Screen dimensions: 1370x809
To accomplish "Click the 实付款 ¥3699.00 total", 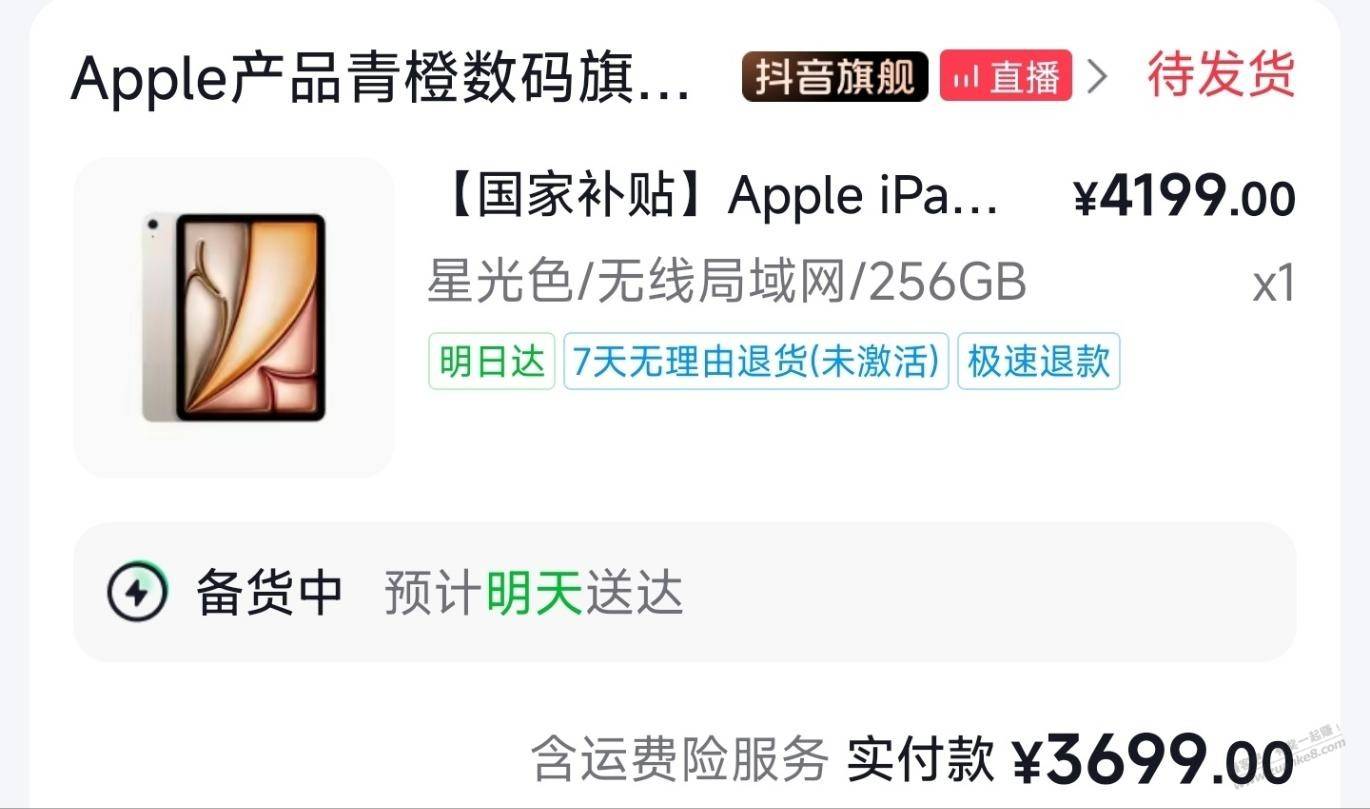I will click(x=1071, y=759).
